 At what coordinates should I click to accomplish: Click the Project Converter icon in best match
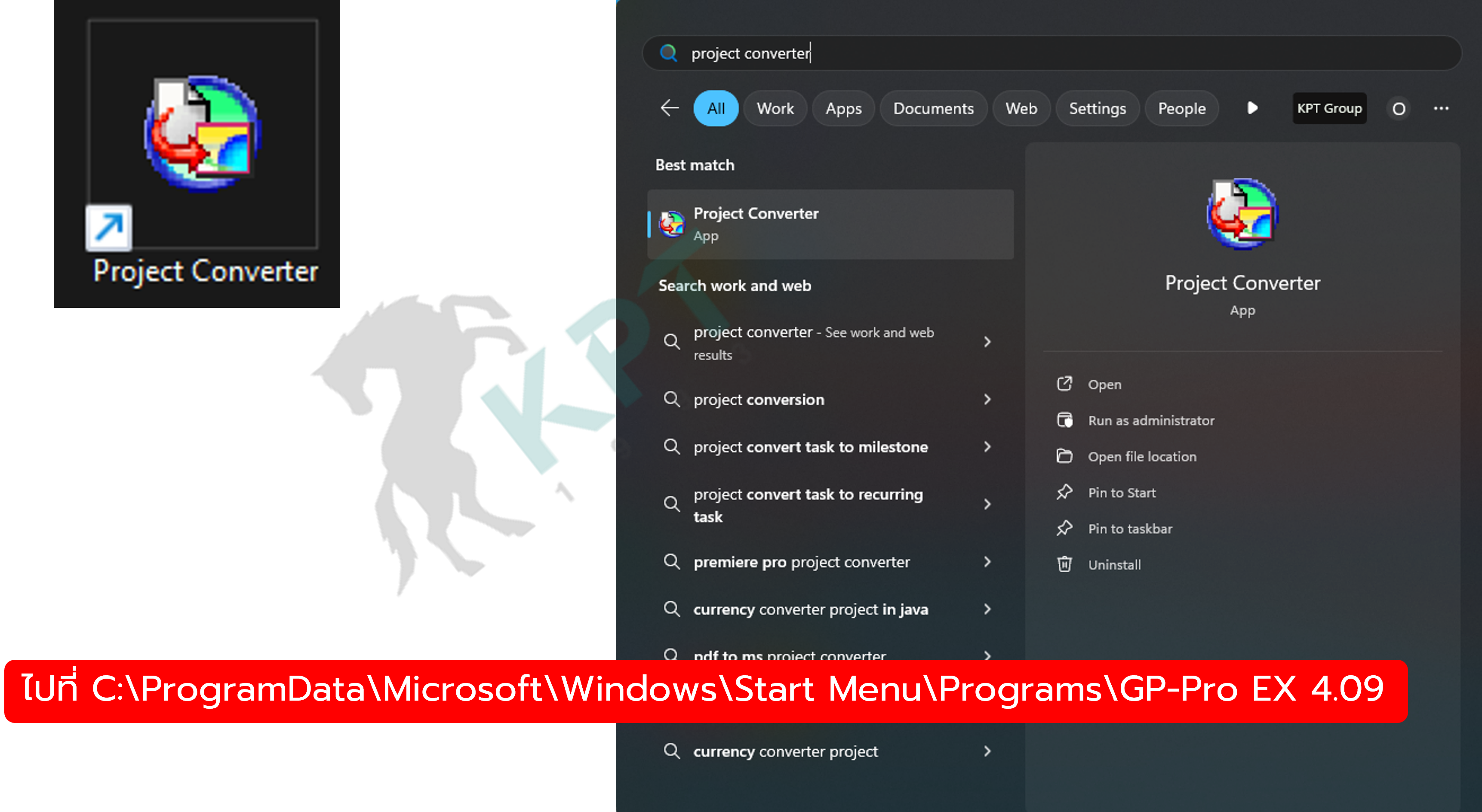pyautogui.click(x=671, y=224)
